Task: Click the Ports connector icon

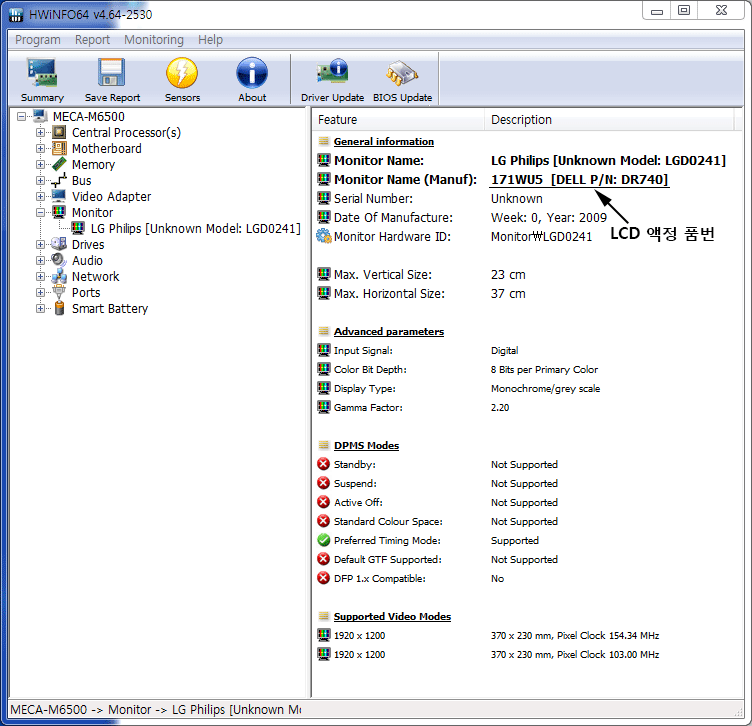Action: click(x=59, y=292)
